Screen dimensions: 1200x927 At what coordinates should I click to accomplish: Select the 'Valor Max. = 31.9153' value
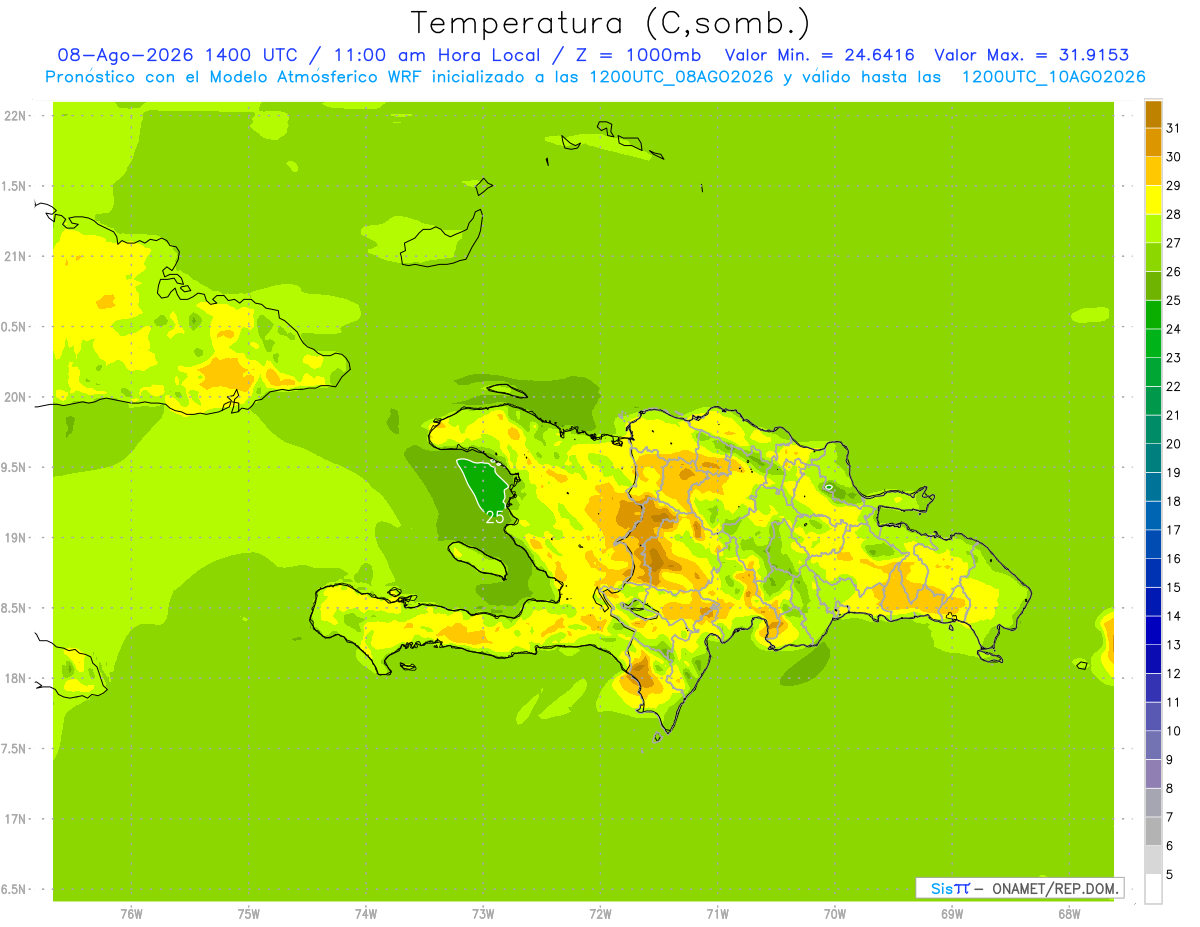click(1032, 56)
